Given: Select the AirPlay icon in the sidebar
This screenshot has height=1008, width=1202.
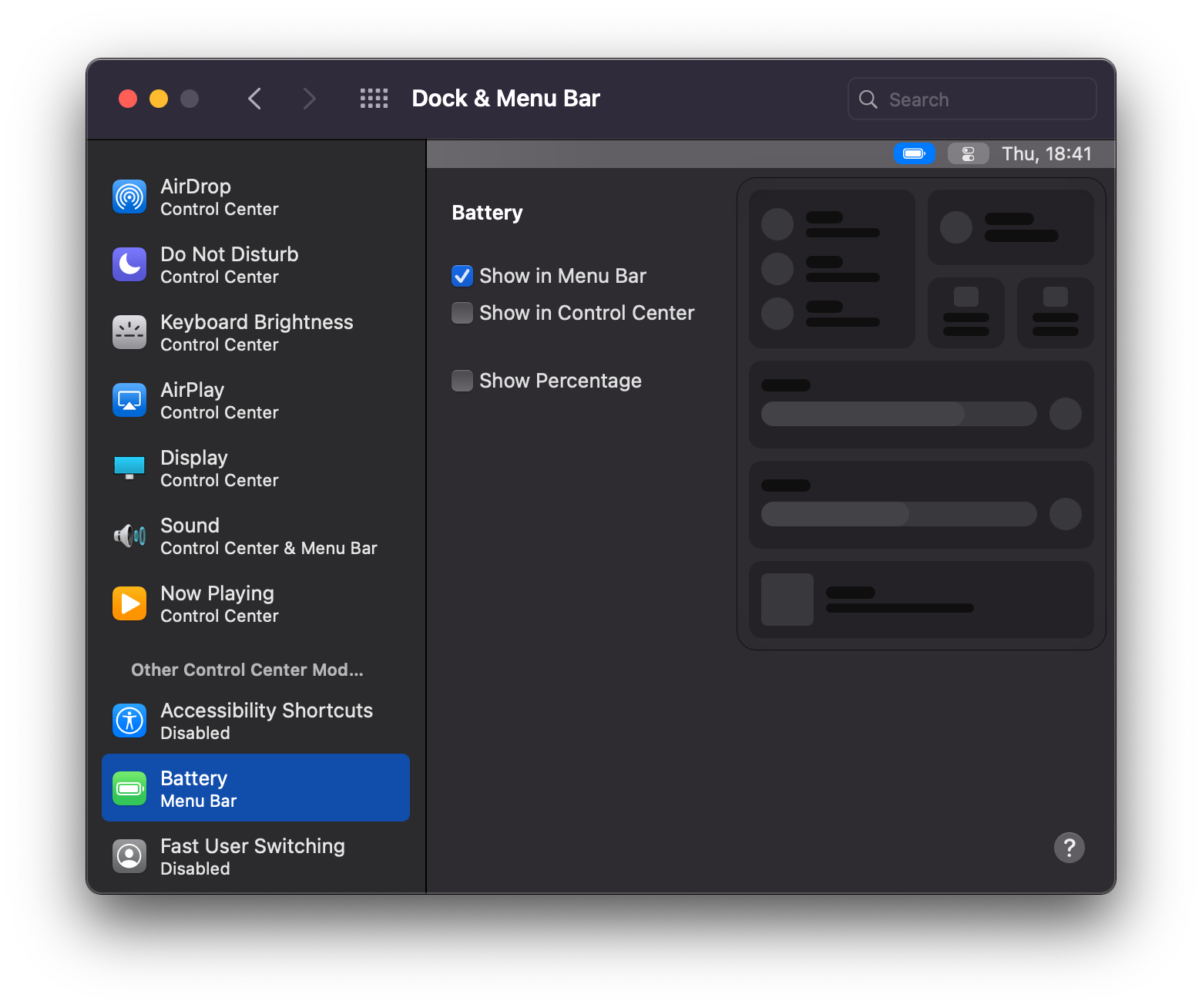Looking at the screenshot, I should pos(129,400).
